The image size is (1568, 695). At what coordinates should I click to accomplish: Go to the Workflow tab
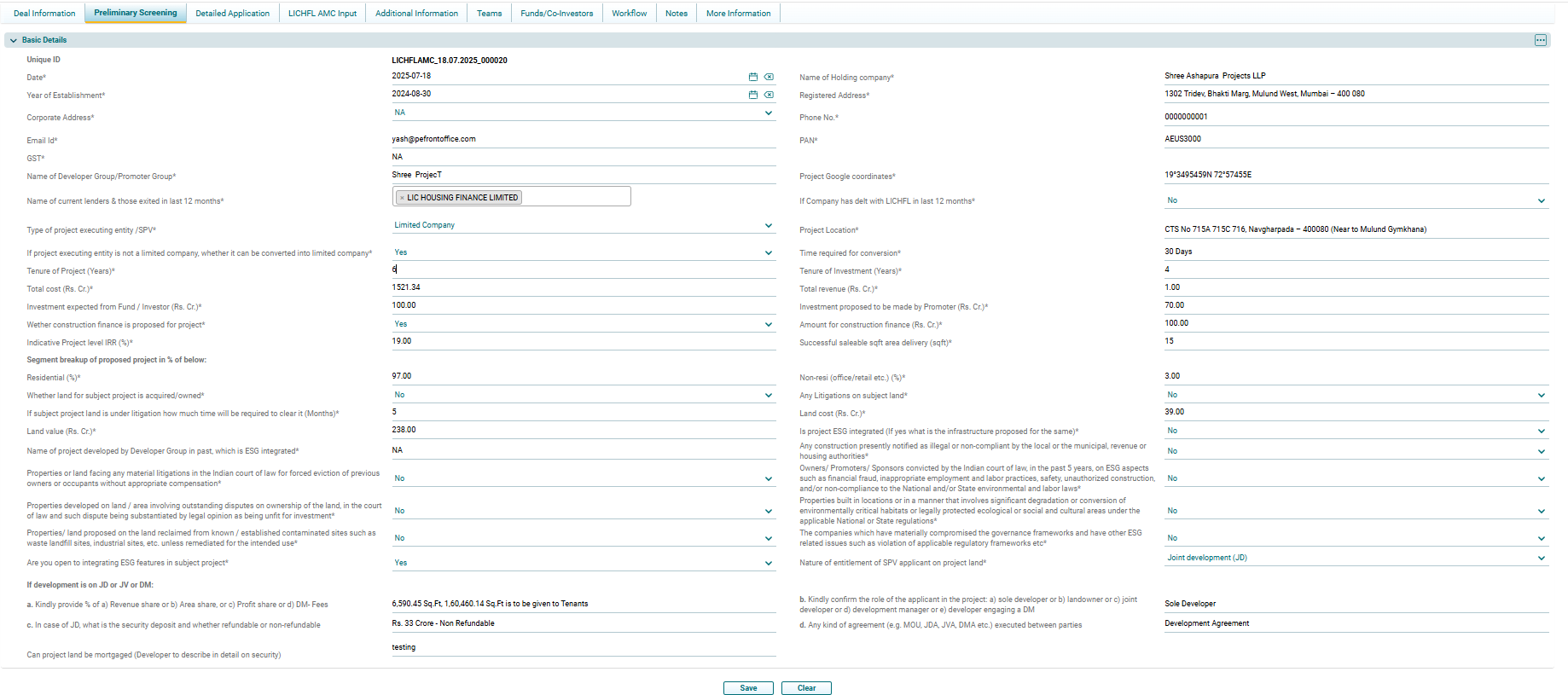pyautogui.click(x=629, y=14)
